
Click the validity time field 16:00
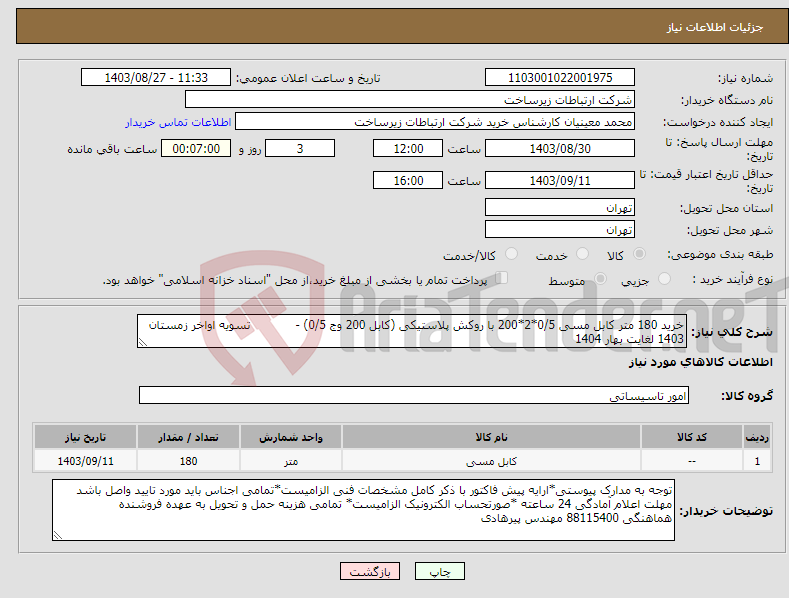tap(408, 180)
